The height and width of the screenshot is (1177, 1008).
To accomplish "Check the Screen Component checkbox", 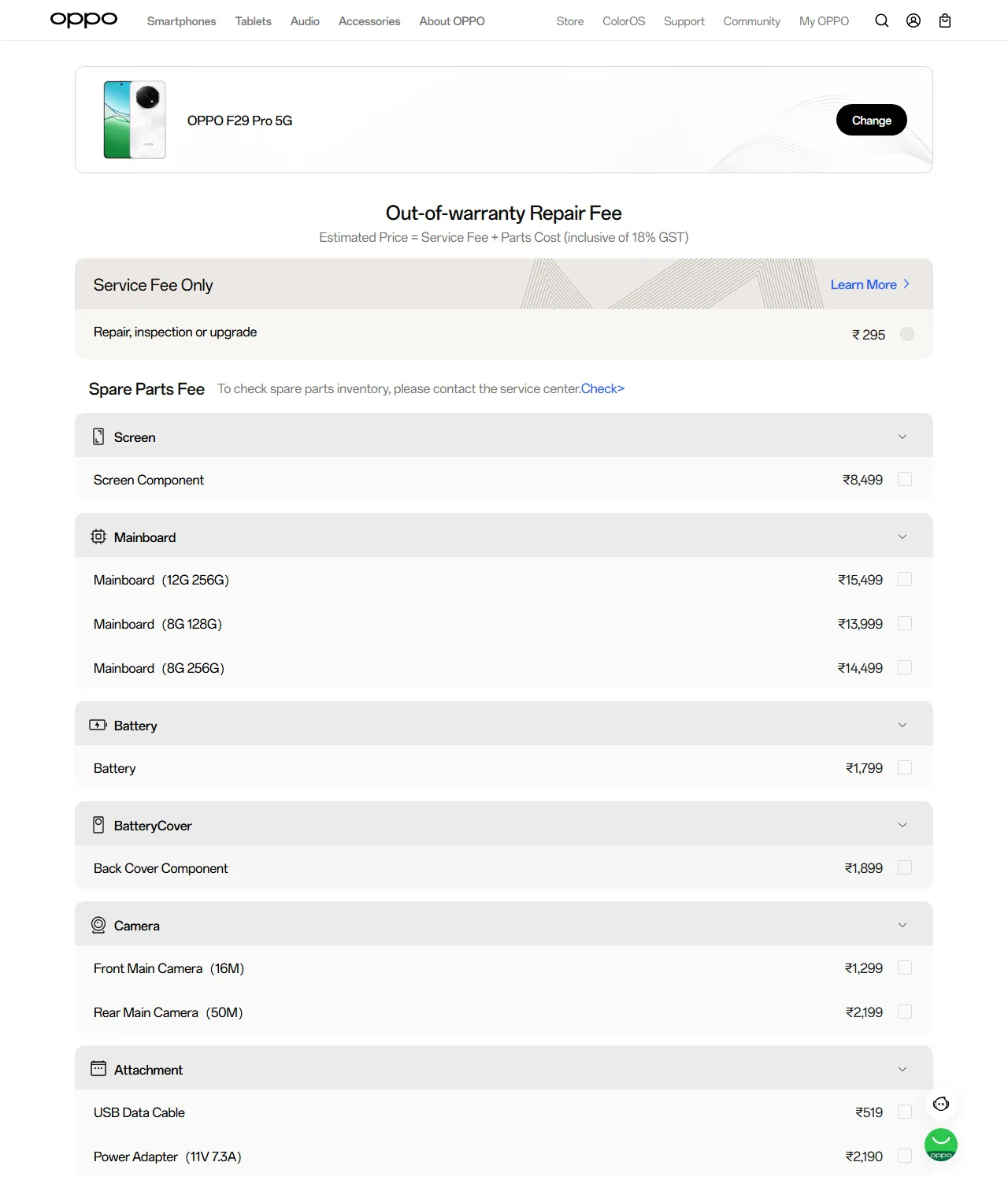I will 905,479.
